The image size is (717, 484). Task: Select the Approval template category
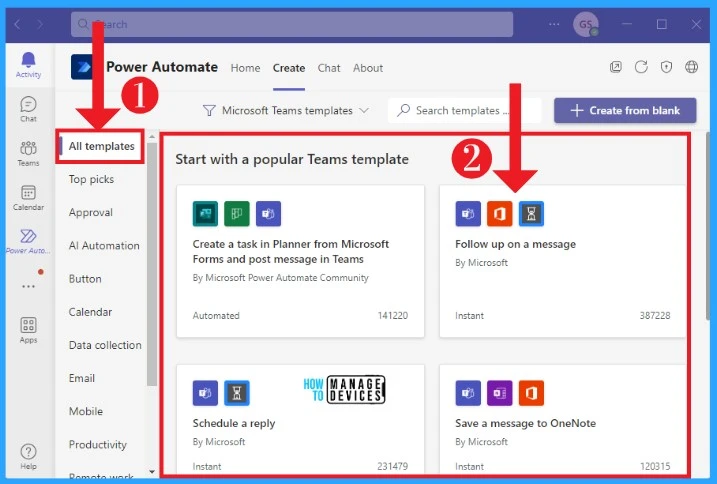tap(91, 213)
